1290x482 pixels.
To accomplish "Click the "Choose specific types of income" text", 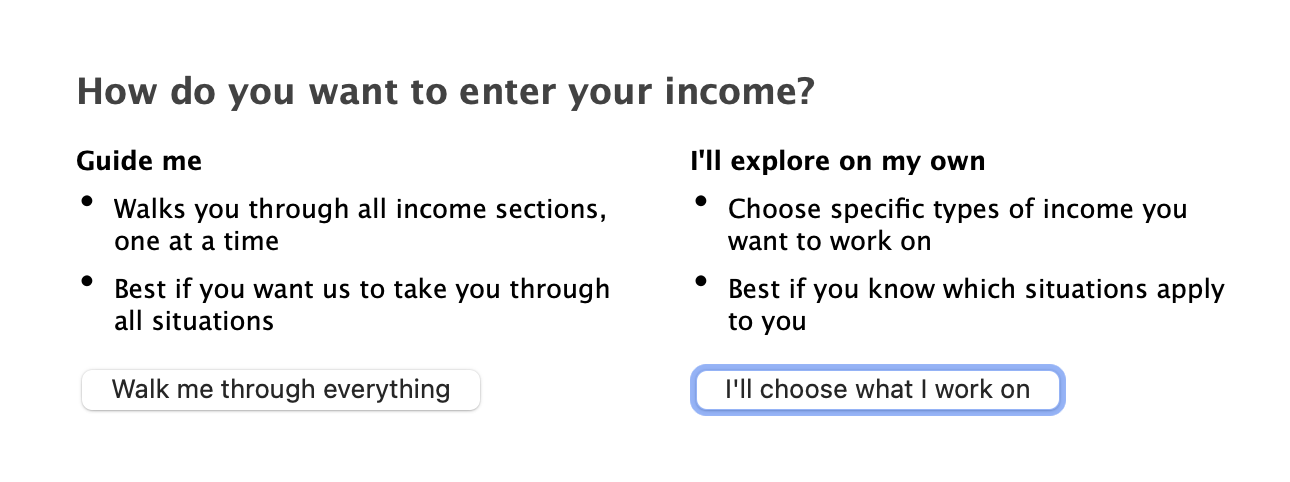I will click(x=957, y=210).
